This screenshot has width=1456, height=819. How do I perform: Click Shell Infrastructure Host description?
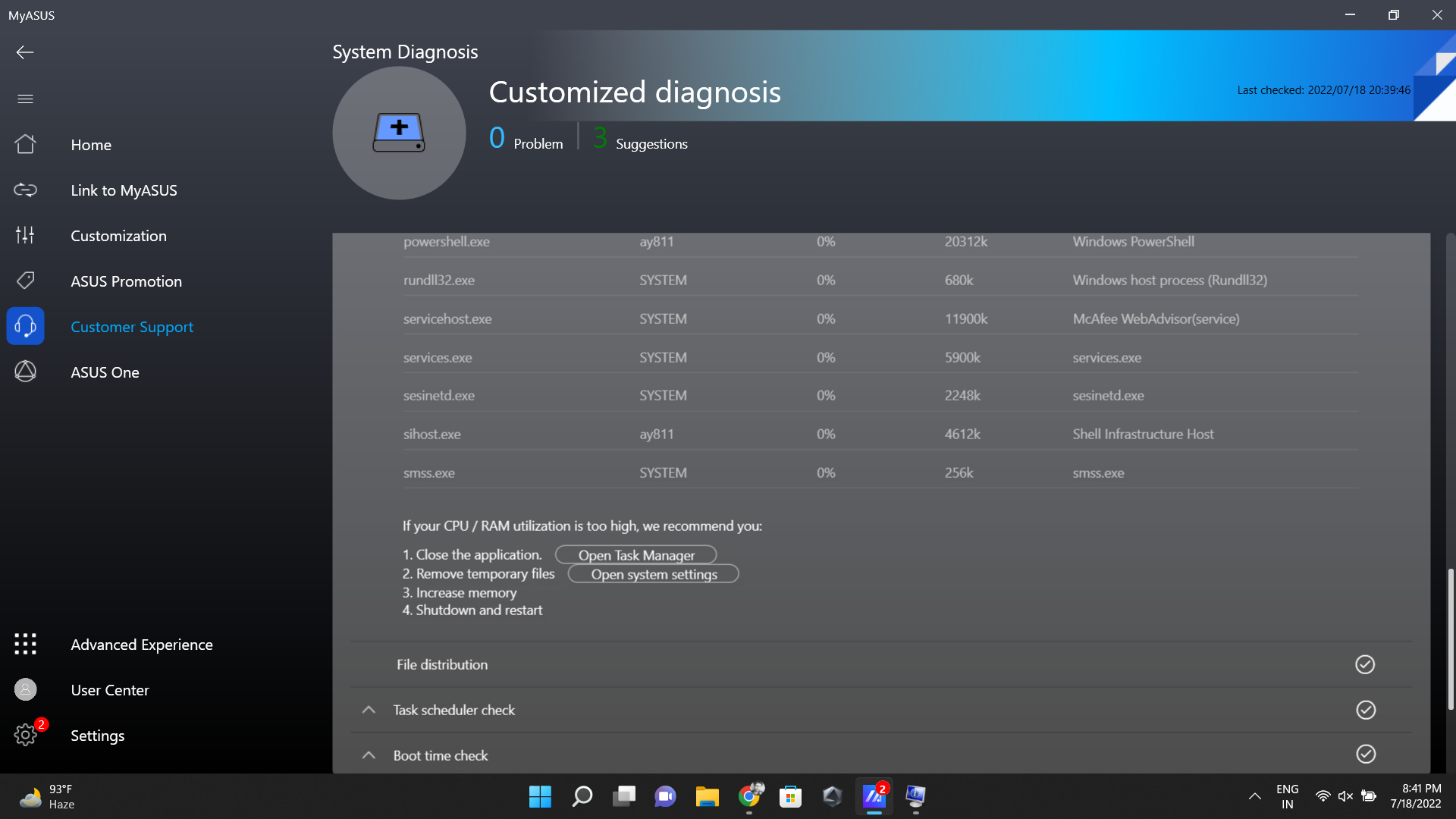point(1143,434)
